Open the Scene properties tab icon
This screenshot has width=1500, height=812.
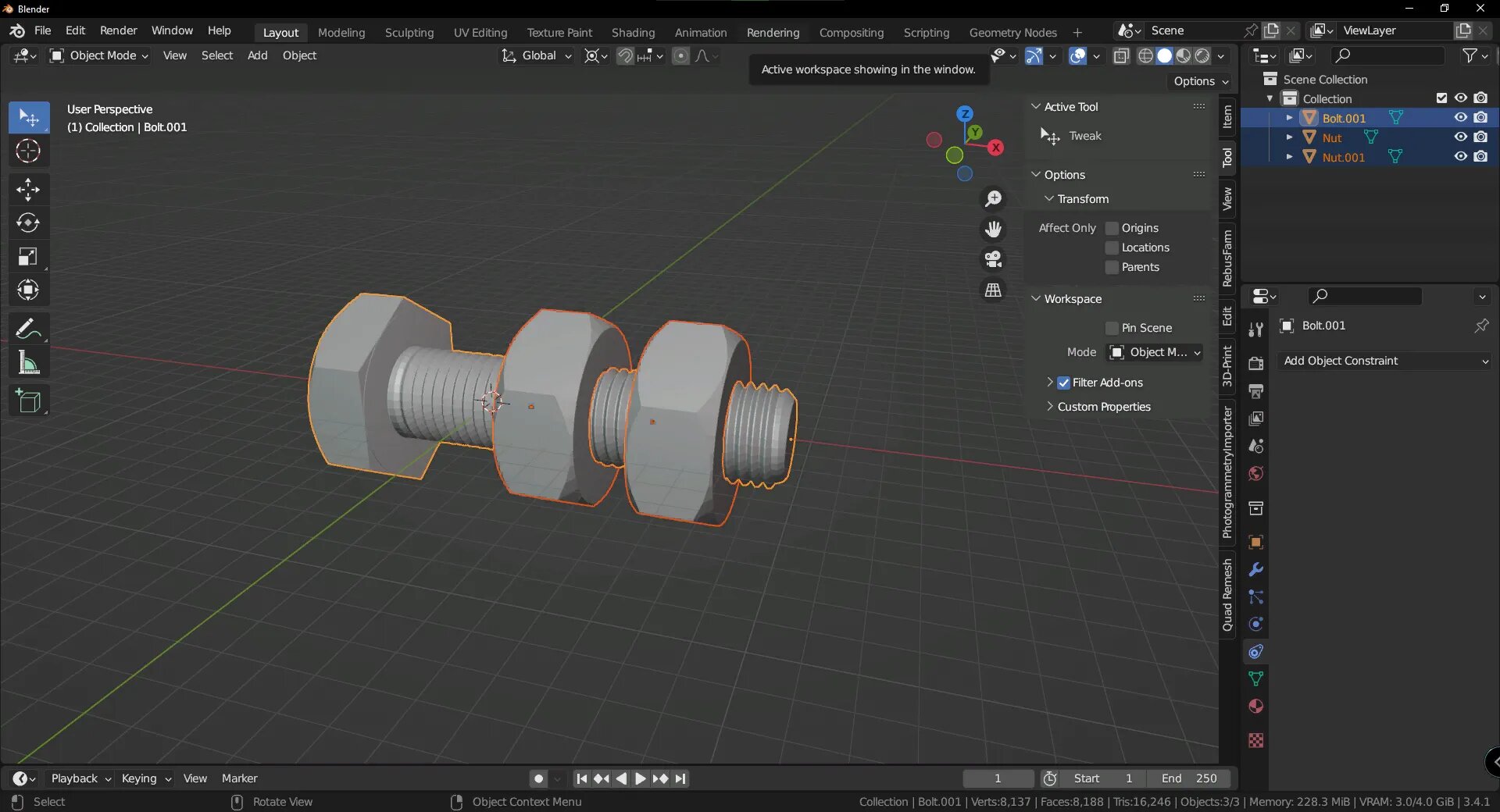(x=1255, y=446)
